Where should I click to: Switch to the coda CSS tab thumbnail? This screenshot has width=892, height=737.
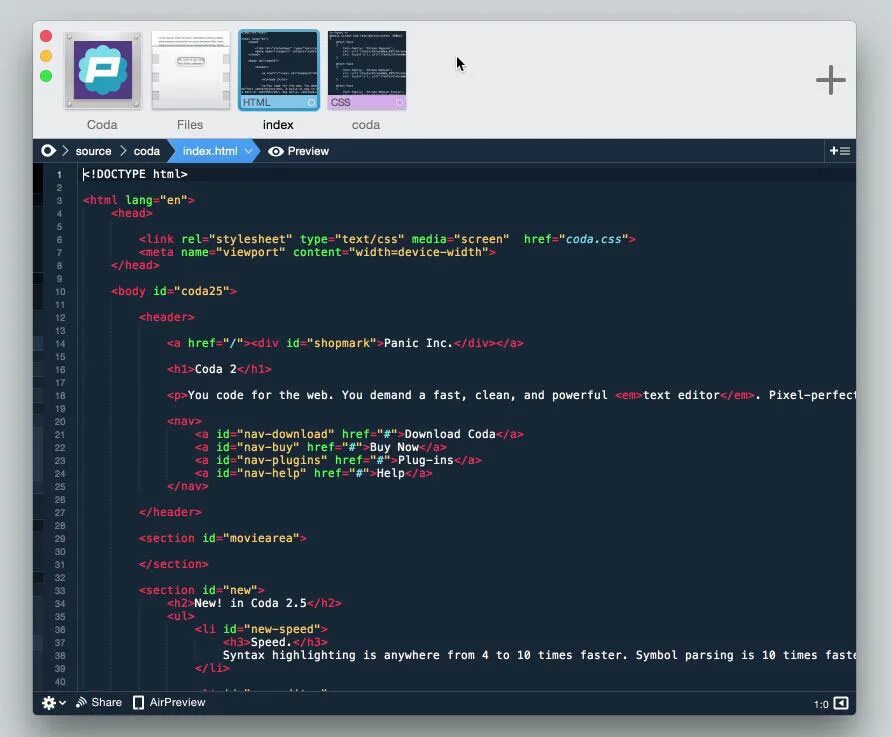click(367, 70)
